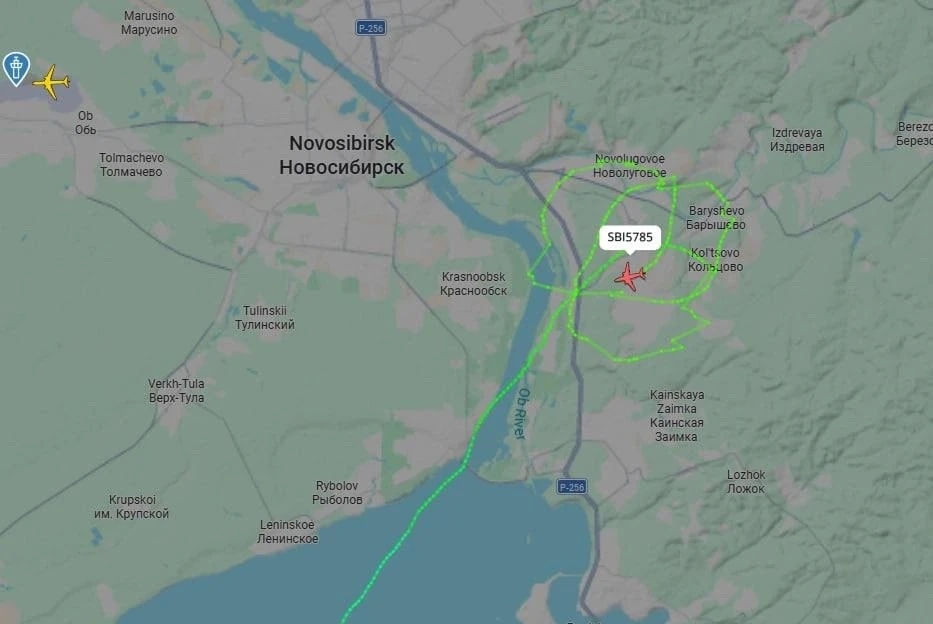Click the Rybolov place label
Viewport: 933px width, 624px height.
337,493
